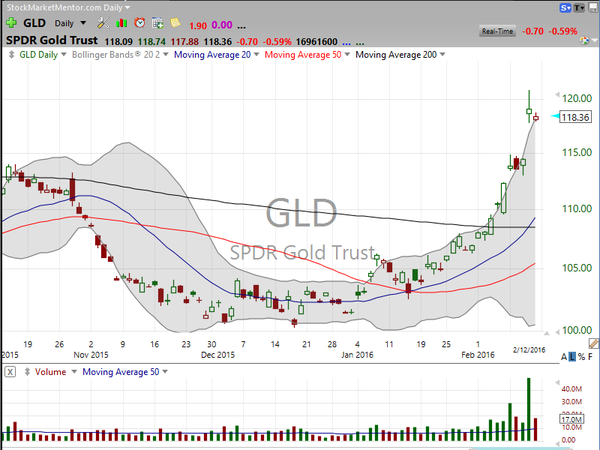Click the GLD ticker symbol
Viewport: 600px width, 450px height.
coord(34,23)
